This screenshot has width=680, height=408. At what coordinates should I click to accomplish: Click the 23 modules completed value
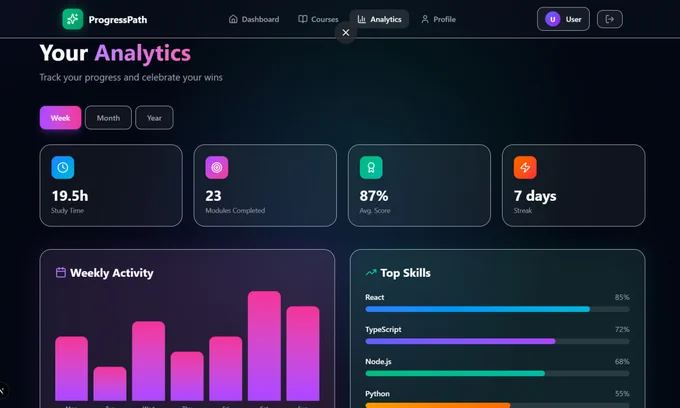pos(213,196)
